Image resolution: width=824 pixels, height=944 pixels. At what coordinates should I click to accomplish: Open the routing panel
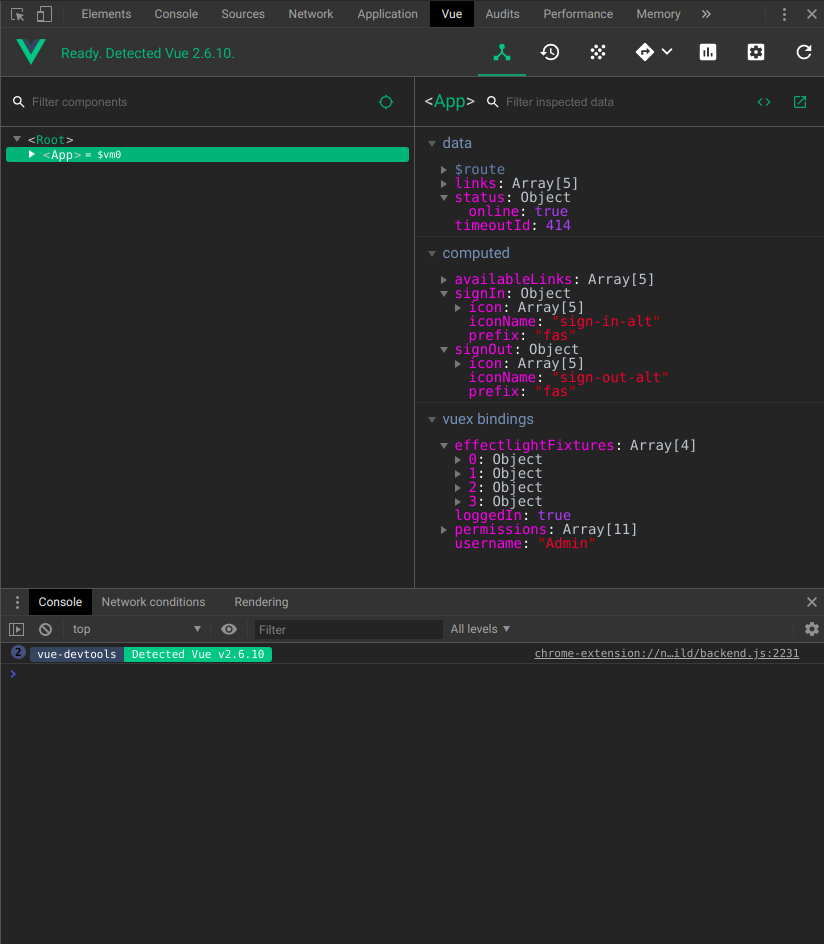(x=646, y=52)
